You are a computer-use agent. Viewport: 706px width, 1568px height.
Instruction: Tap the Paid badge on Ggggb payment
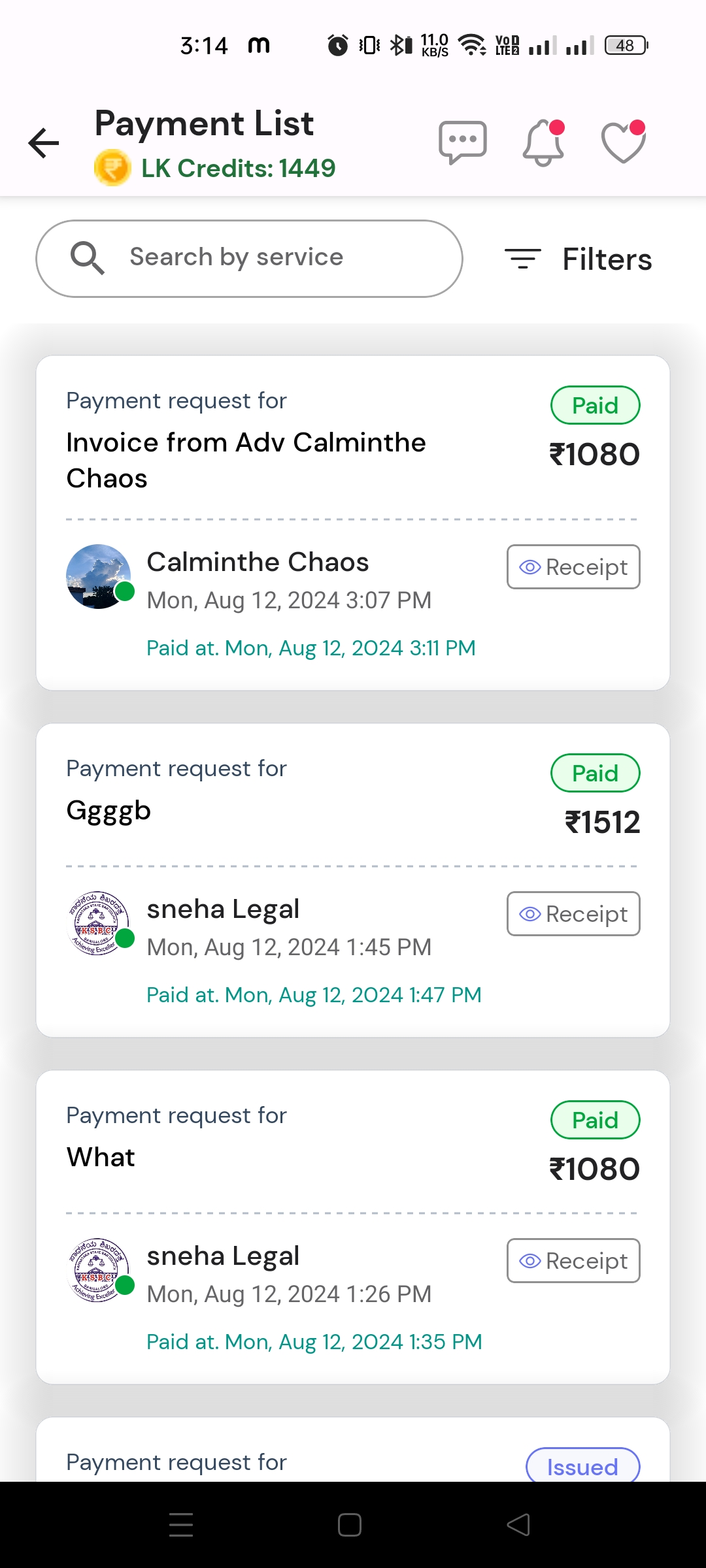click(595, 774)
